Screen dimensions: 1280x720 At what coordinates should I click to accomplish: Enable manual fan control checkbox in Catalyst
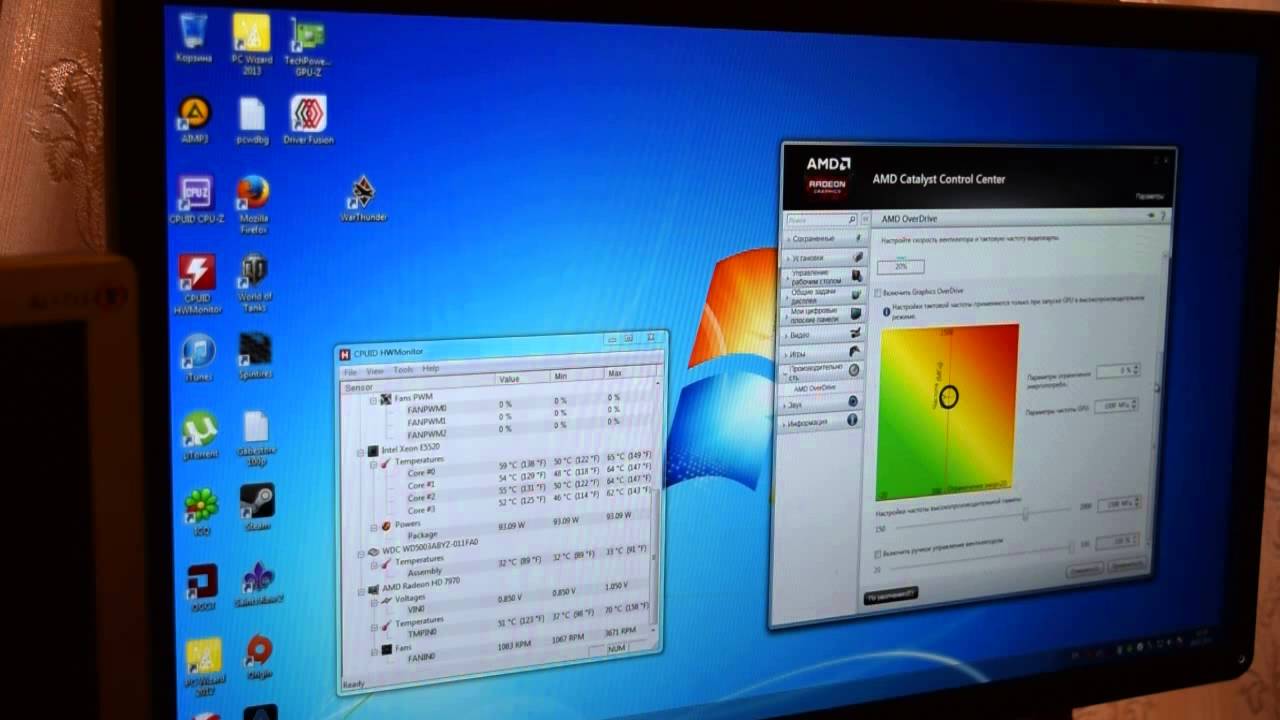coord(878,553)
